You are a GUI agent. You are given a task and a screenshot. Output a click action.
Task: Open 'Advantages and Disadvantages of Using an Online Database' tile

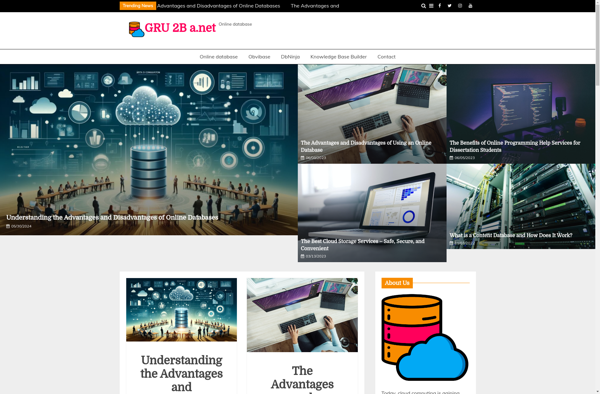point(366,146)
